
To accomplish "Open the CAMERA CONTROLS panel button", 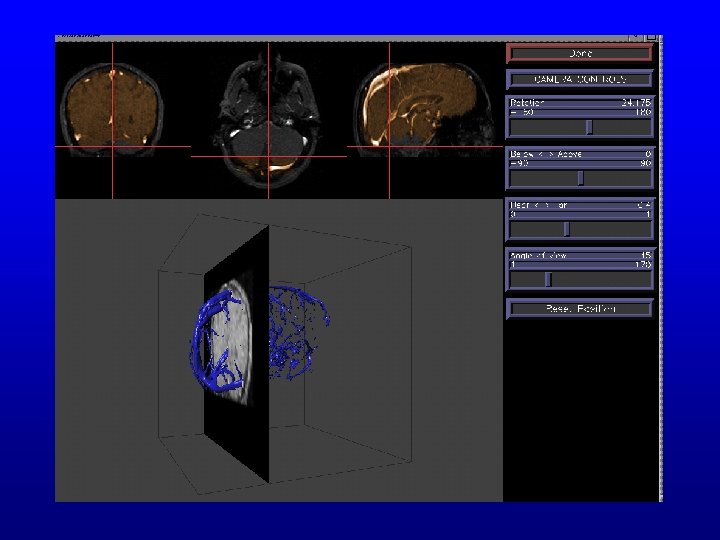I will [x=580, y=79].
